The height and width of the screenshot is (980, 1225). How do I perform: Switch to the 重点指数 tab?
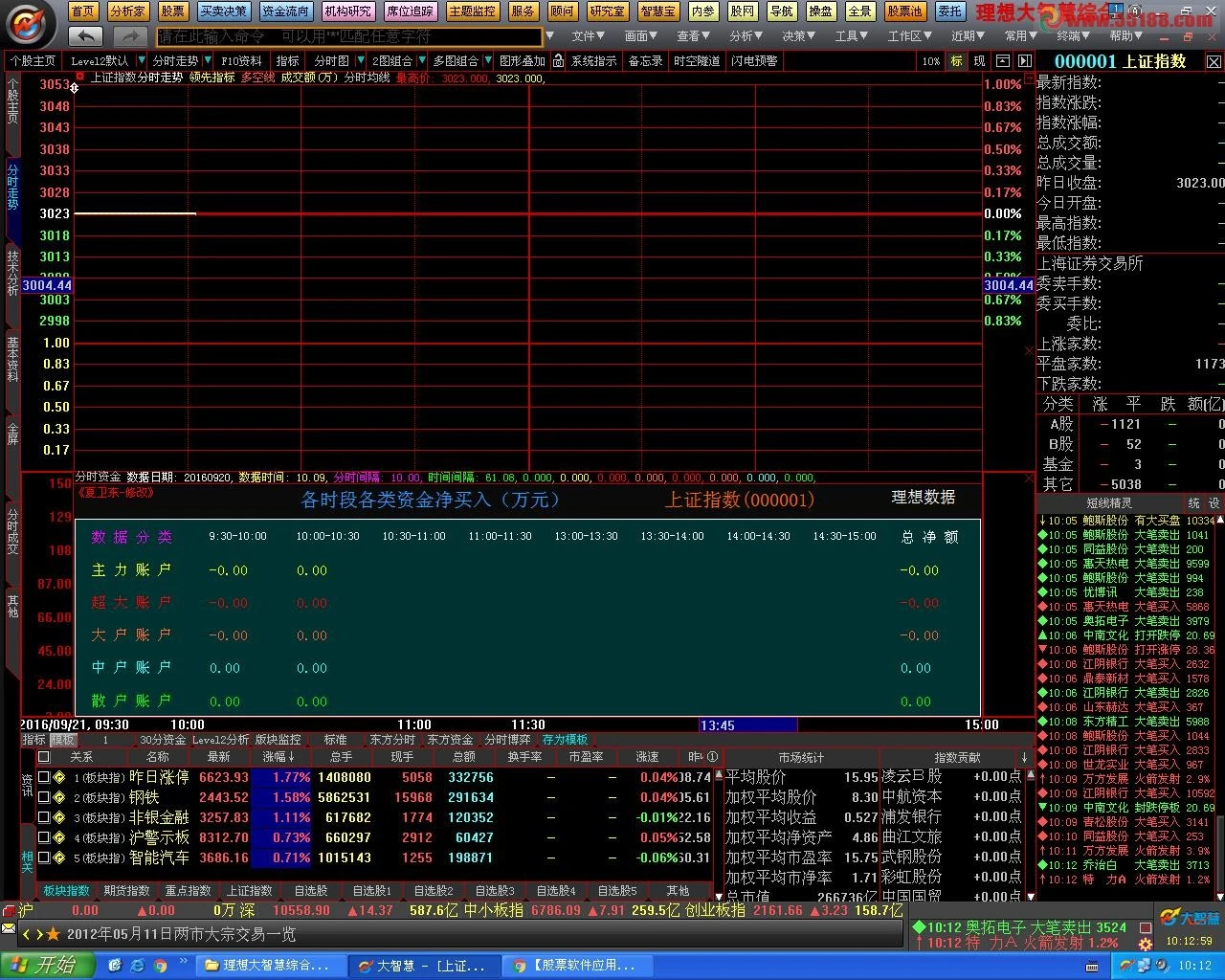pos(188,890)
